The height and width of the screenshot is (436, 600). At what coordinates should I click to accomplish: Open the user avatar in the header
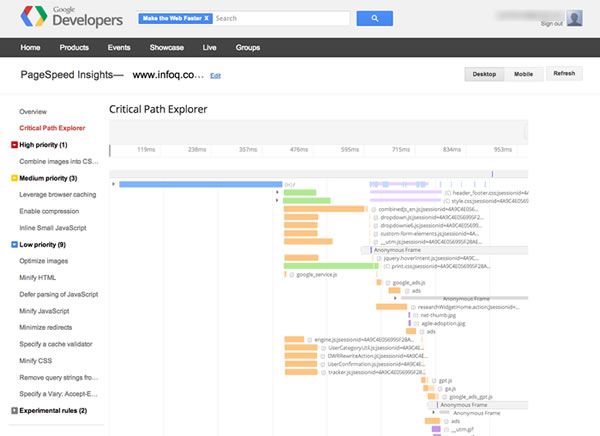574,18
